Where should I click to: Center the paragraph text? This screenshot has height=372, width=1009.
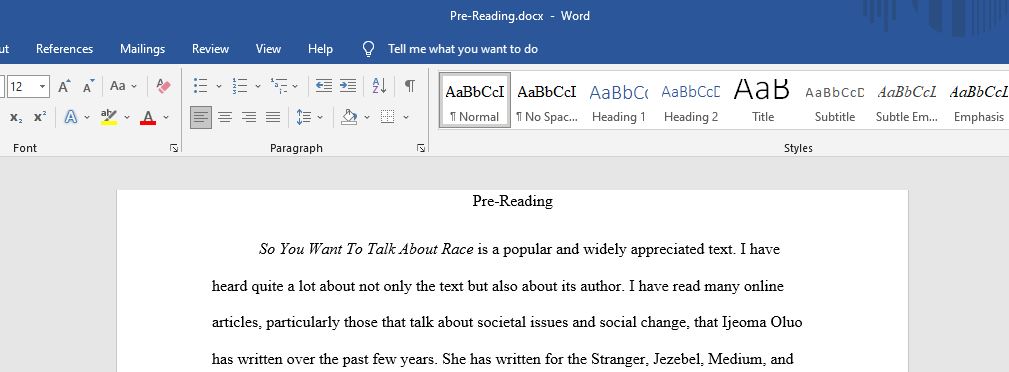[225, 117]
